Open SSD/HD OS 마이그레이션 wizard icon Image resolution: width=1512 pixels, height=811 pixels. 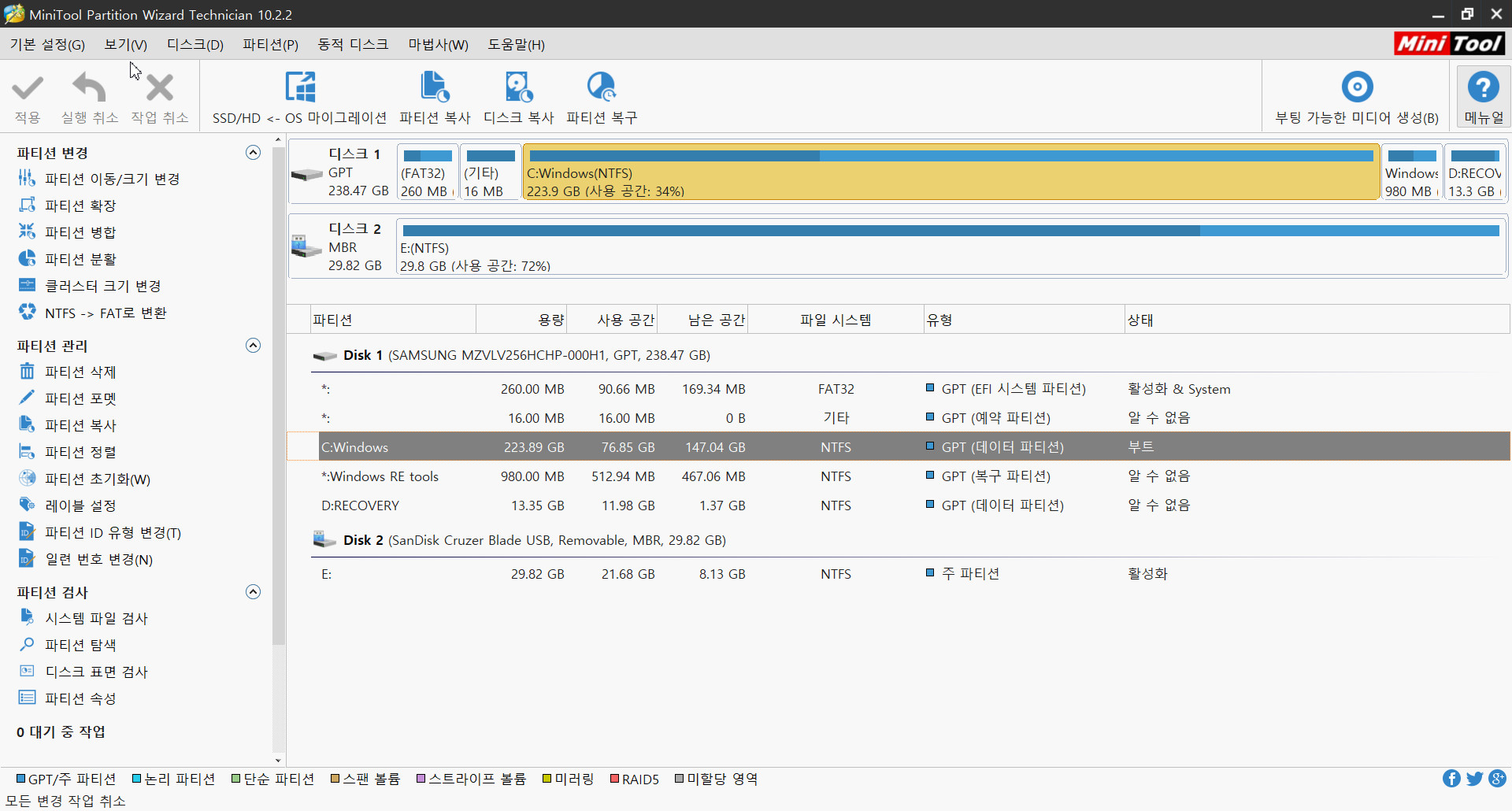tap(300, 87)
